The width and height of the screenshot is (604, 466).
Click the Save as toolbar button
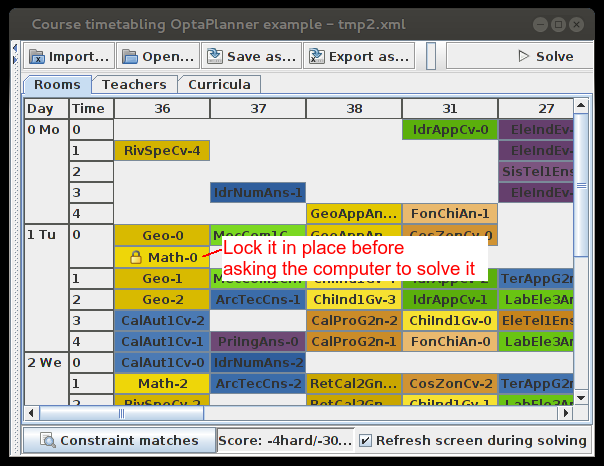(x=257, y=56)
